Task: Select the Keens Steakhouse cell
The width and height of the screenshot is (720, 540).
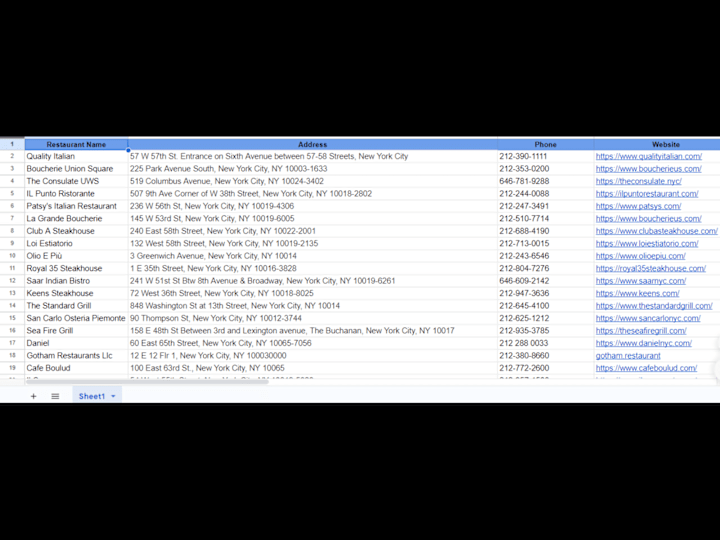Action: coord(76,293)
